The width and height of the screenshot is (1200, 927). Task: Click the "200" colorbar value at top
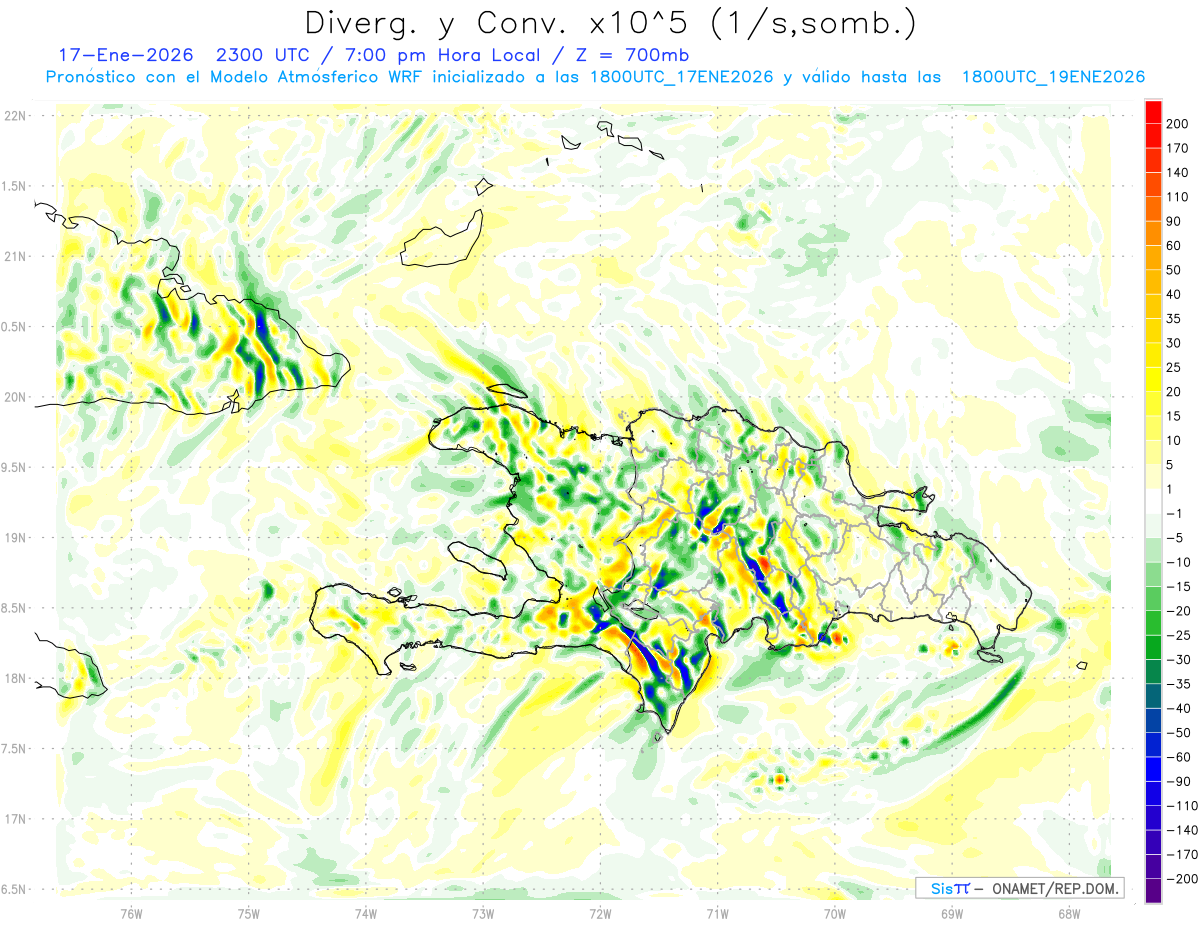pos(1178,124)
